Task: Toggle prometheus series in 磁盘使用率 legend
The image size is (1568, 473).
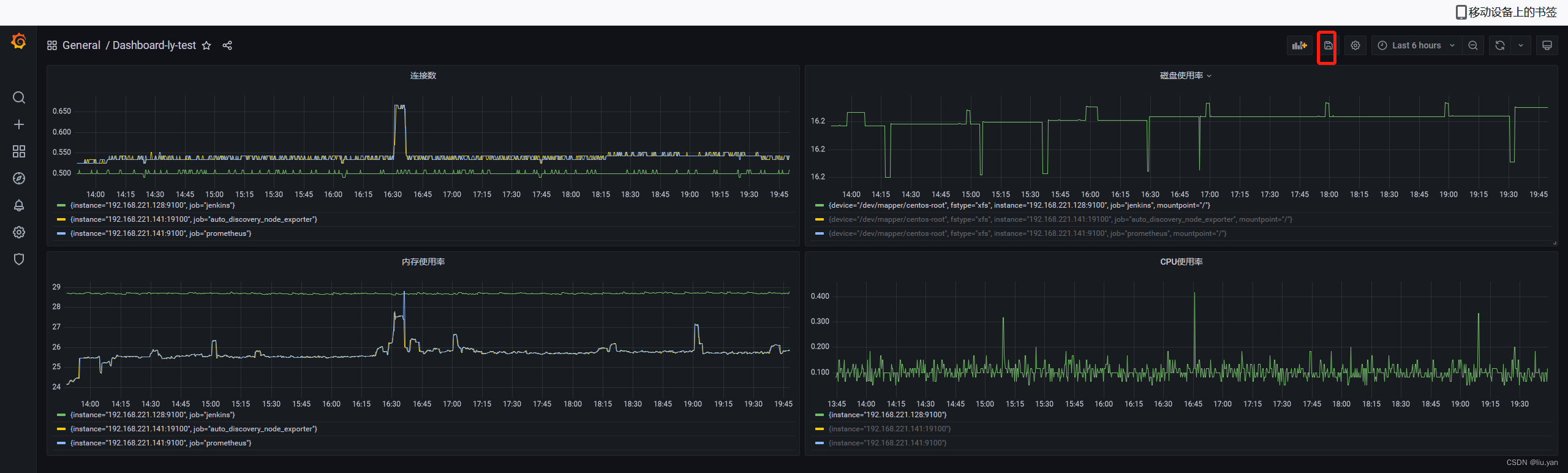Action: click(x=1027, y=233)
